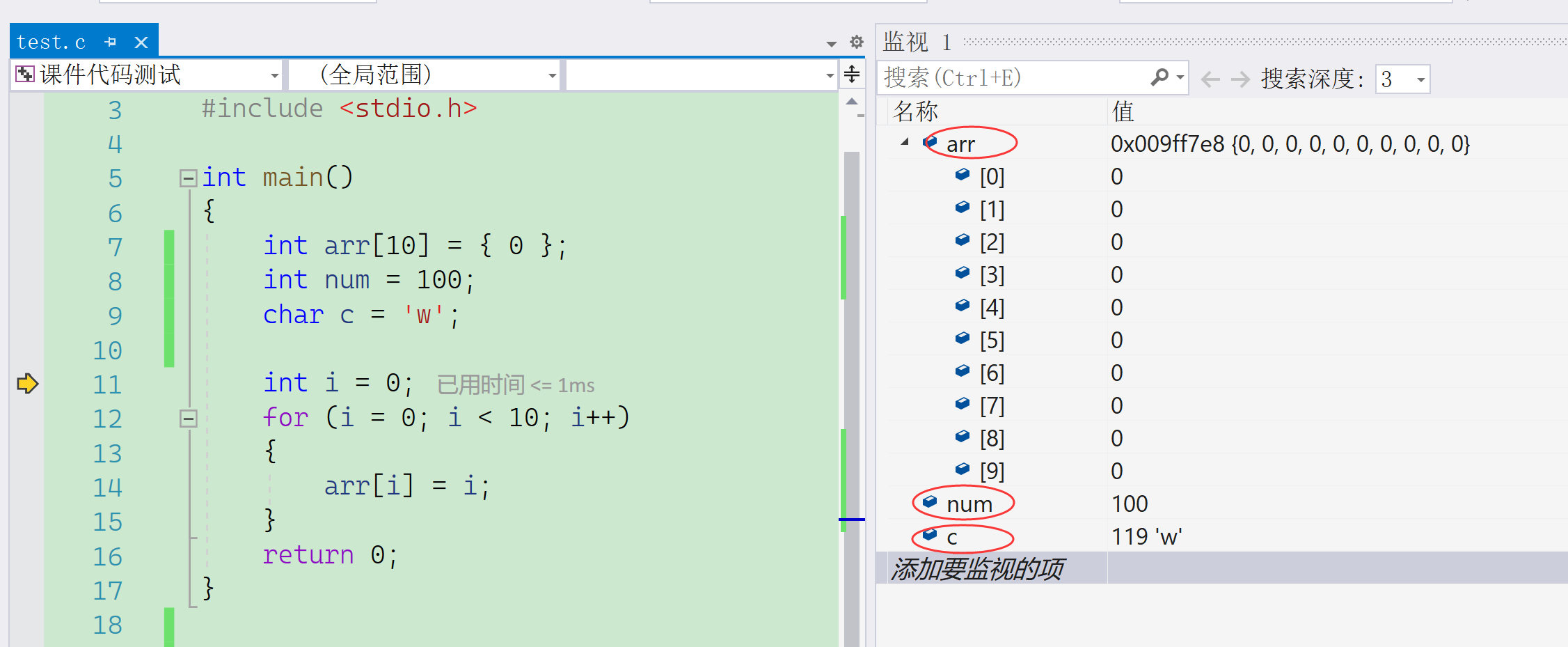The width and height of the screenshot is (1568, 647).
Task: Select the c watch row
Action: pyautogui.click(x=1228, y=537)
